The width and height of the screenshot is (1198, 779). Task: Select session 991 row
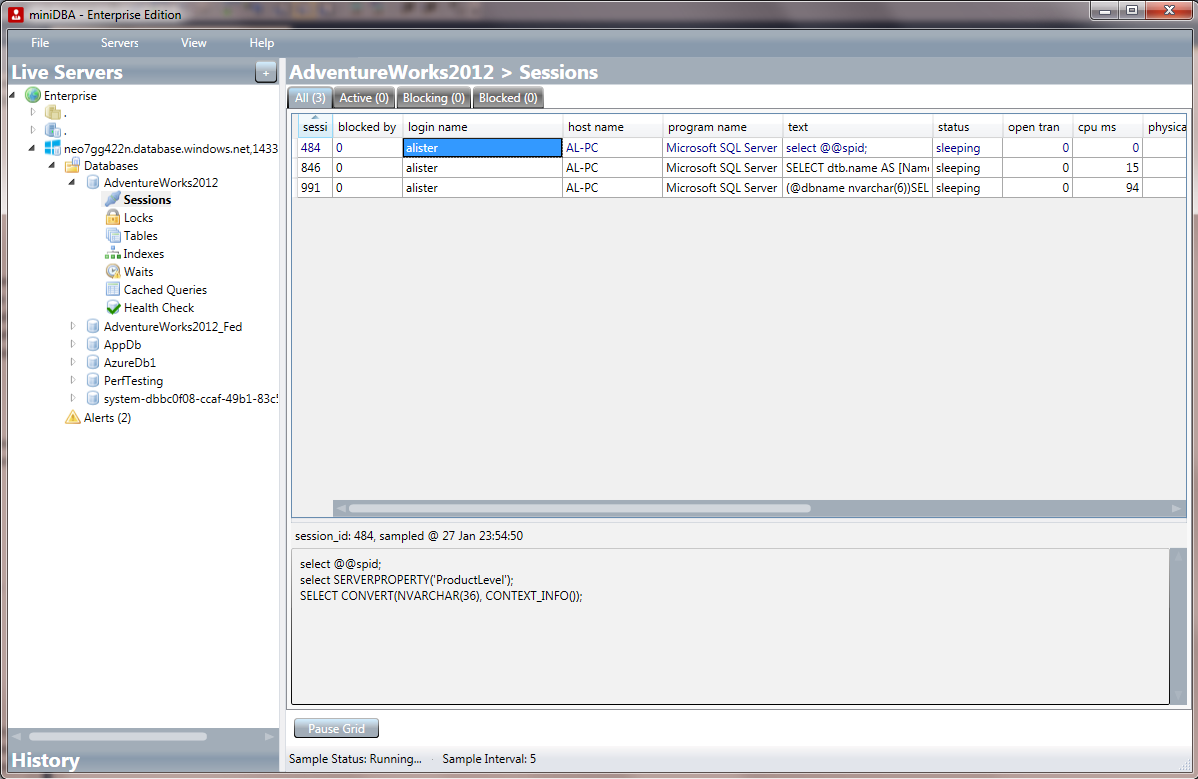pyautogui.click(x=311, y=188)
